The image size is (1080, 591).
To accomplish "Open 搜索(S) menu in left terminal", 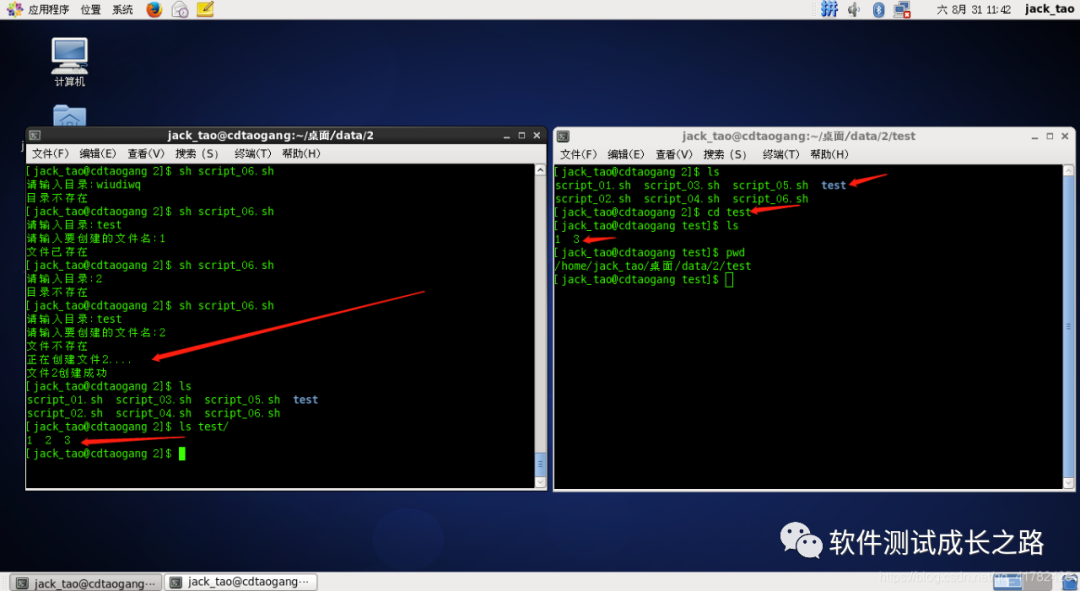I will (196, 154).
